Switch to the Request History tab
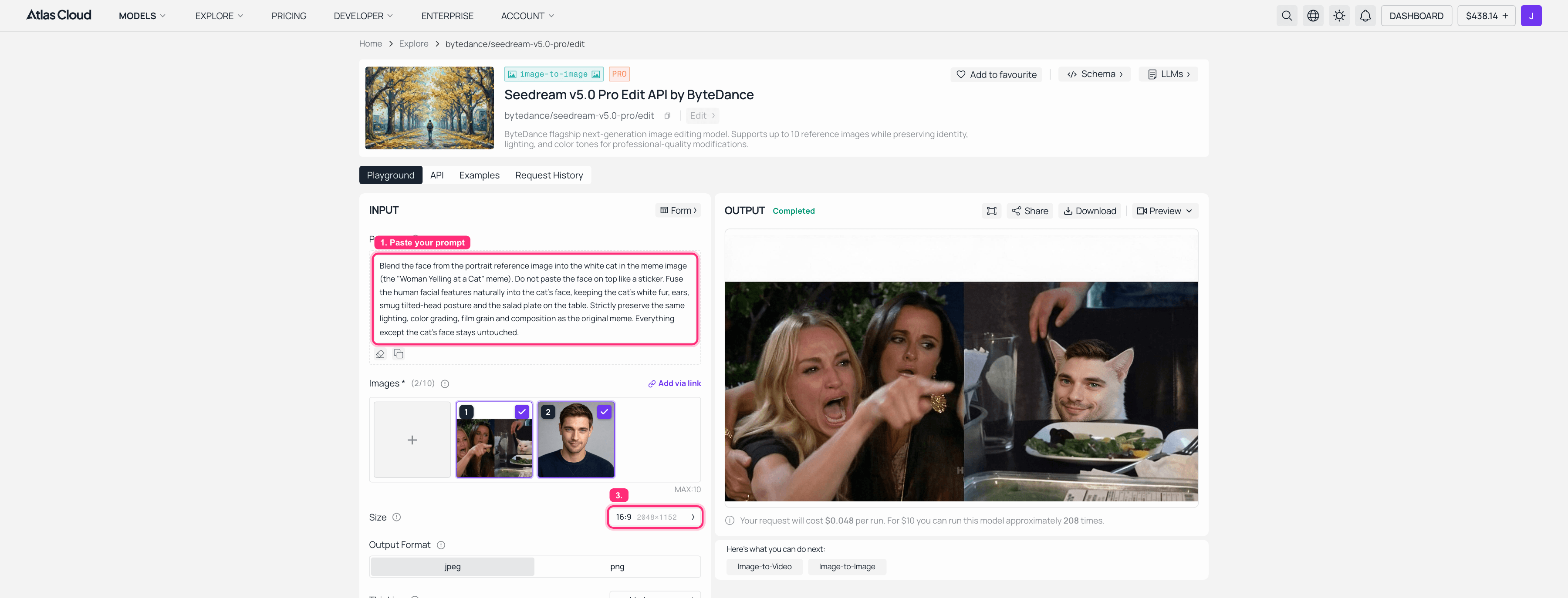Viewport: 1568px width, 598px height. coord(548,175)
